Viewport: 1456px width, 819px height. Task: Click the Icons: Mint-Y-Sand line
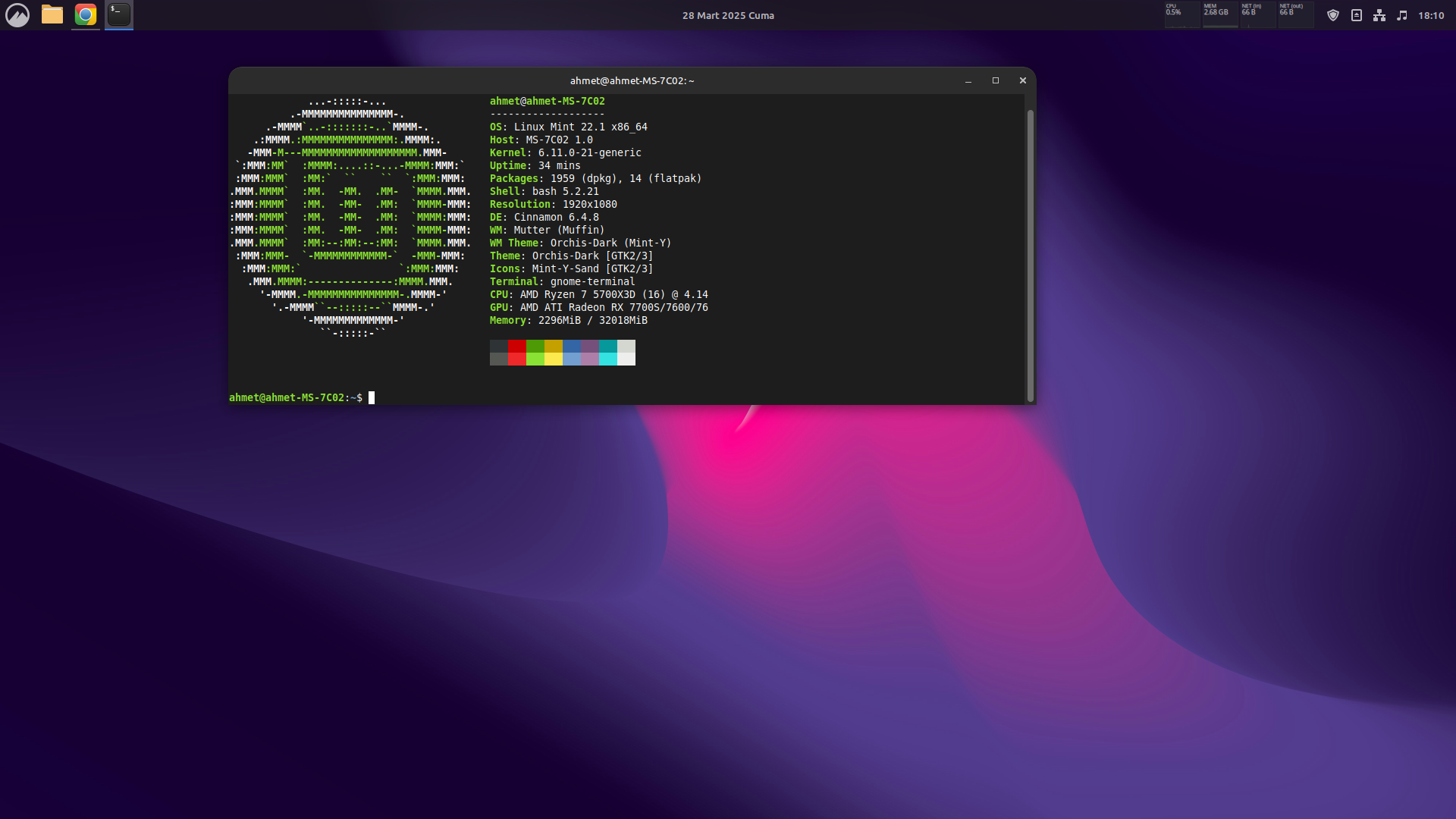(572, 268)
